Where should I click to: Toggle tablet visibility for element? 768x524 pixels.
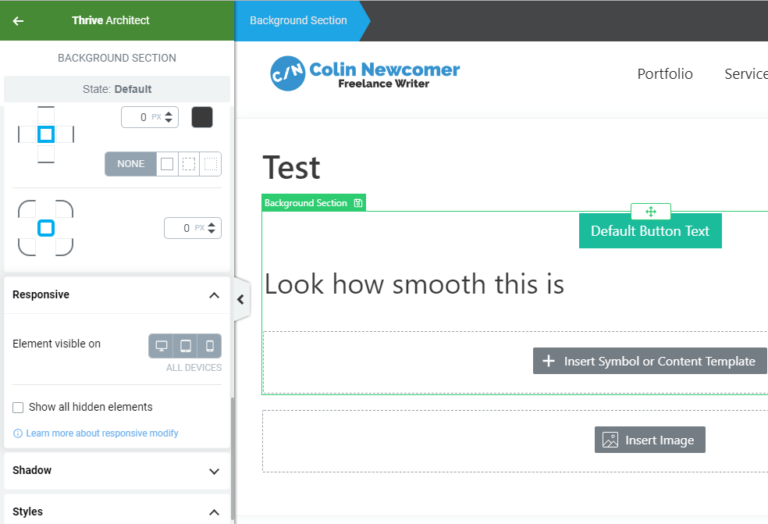pos(186,346)
